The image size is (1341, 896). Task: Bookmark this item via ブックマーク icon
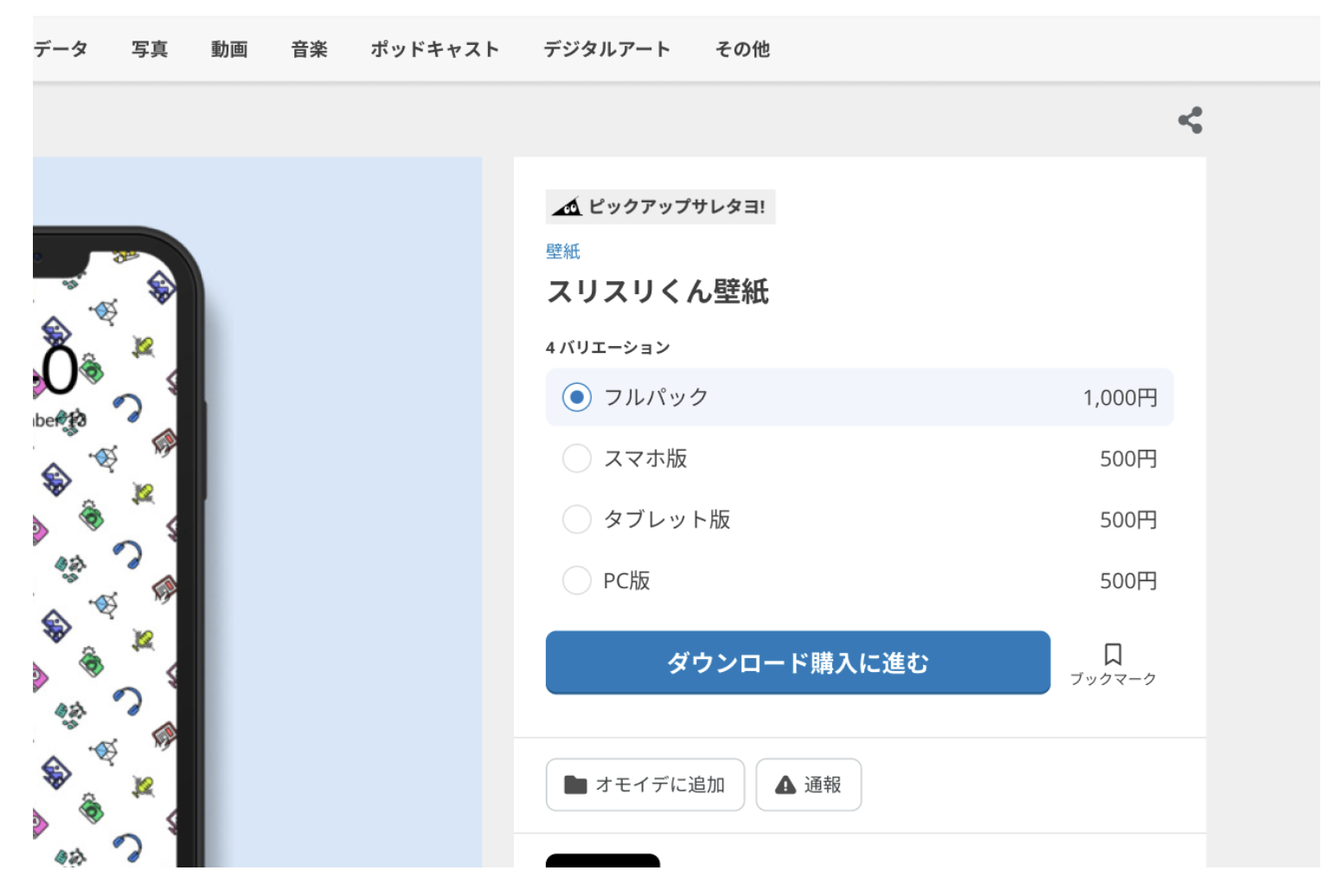pos(1113,664)
